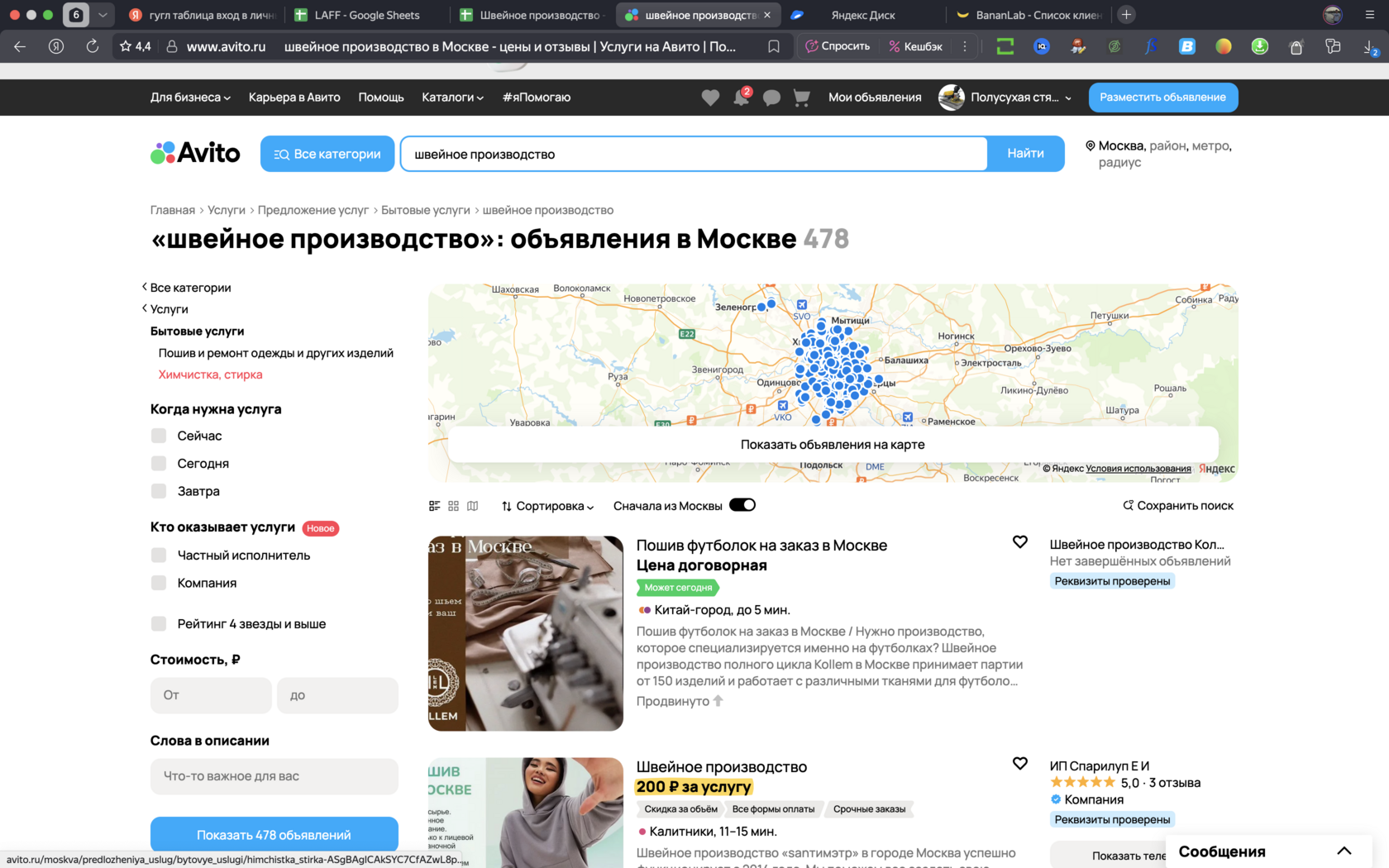Open Avito favorites heart icon in header

(x=710, y=98)
